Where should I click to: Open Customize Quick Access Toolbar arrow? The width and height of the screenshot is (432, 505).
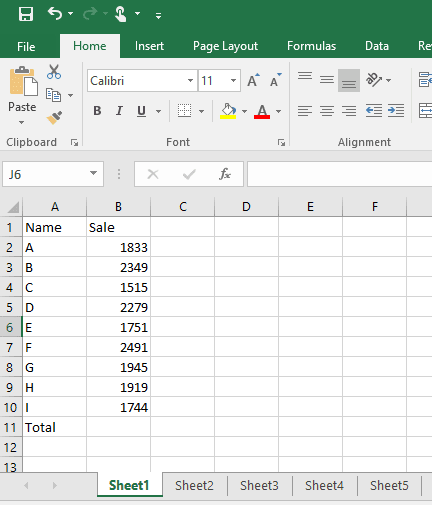pos(159,15)
